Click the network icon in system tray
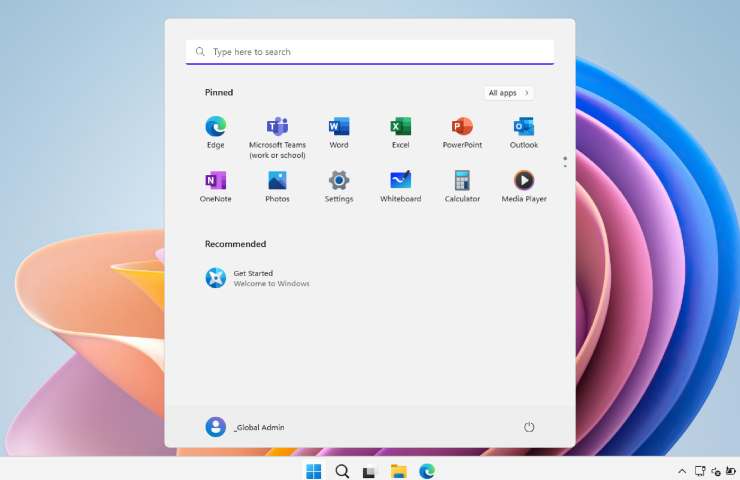Viewport: 740px width, 480px height. (x=700, y=471)
